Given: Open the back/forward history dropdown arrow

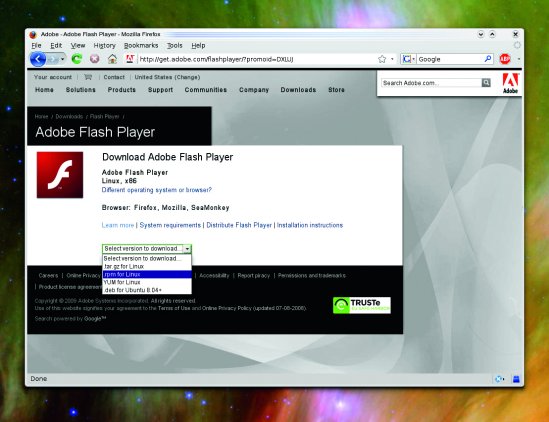Looking at the screenshot, I should pos(63,59).
